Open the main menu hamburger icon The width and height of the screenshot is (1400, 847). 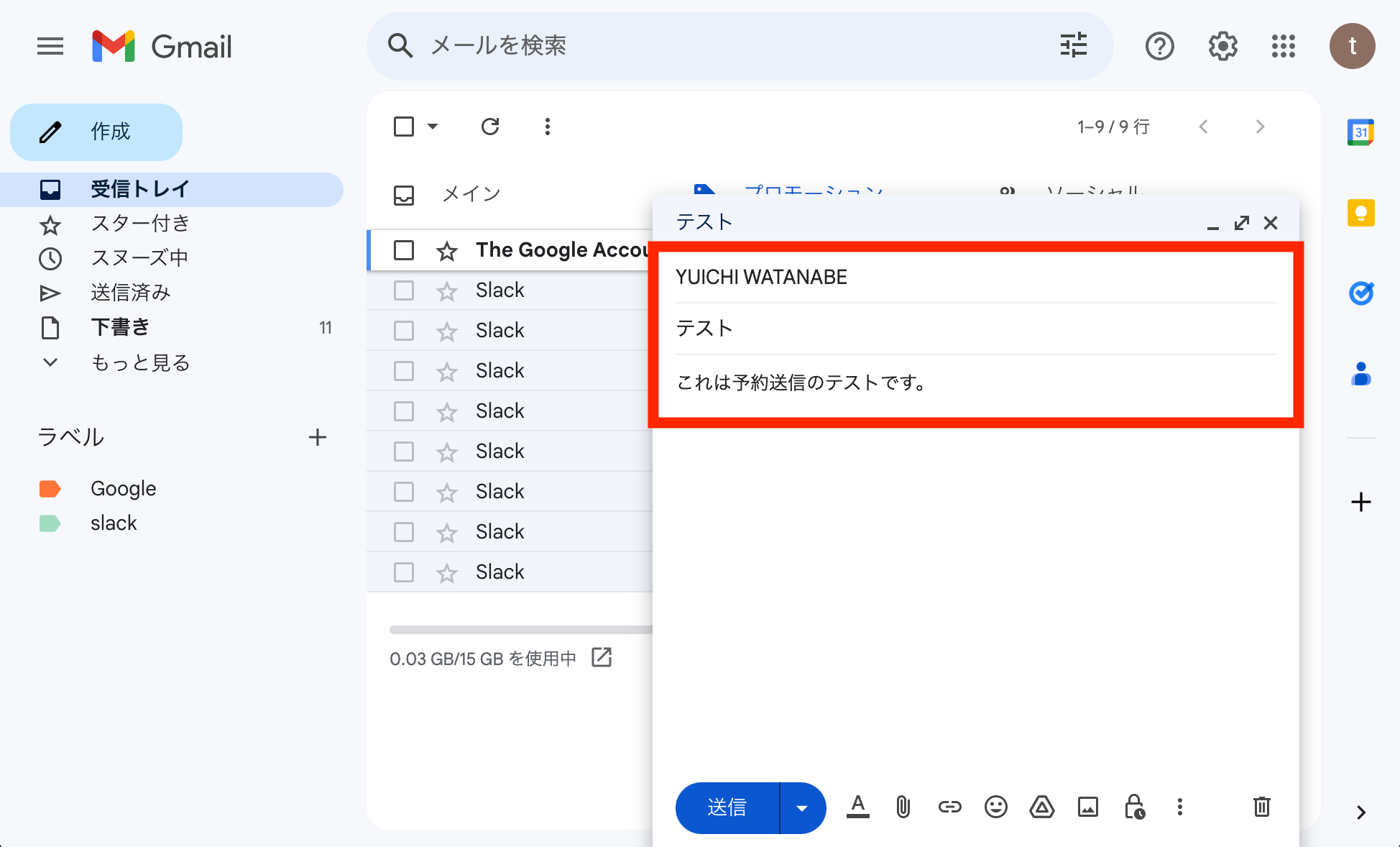pyautogui.click(x=50, y=47)
